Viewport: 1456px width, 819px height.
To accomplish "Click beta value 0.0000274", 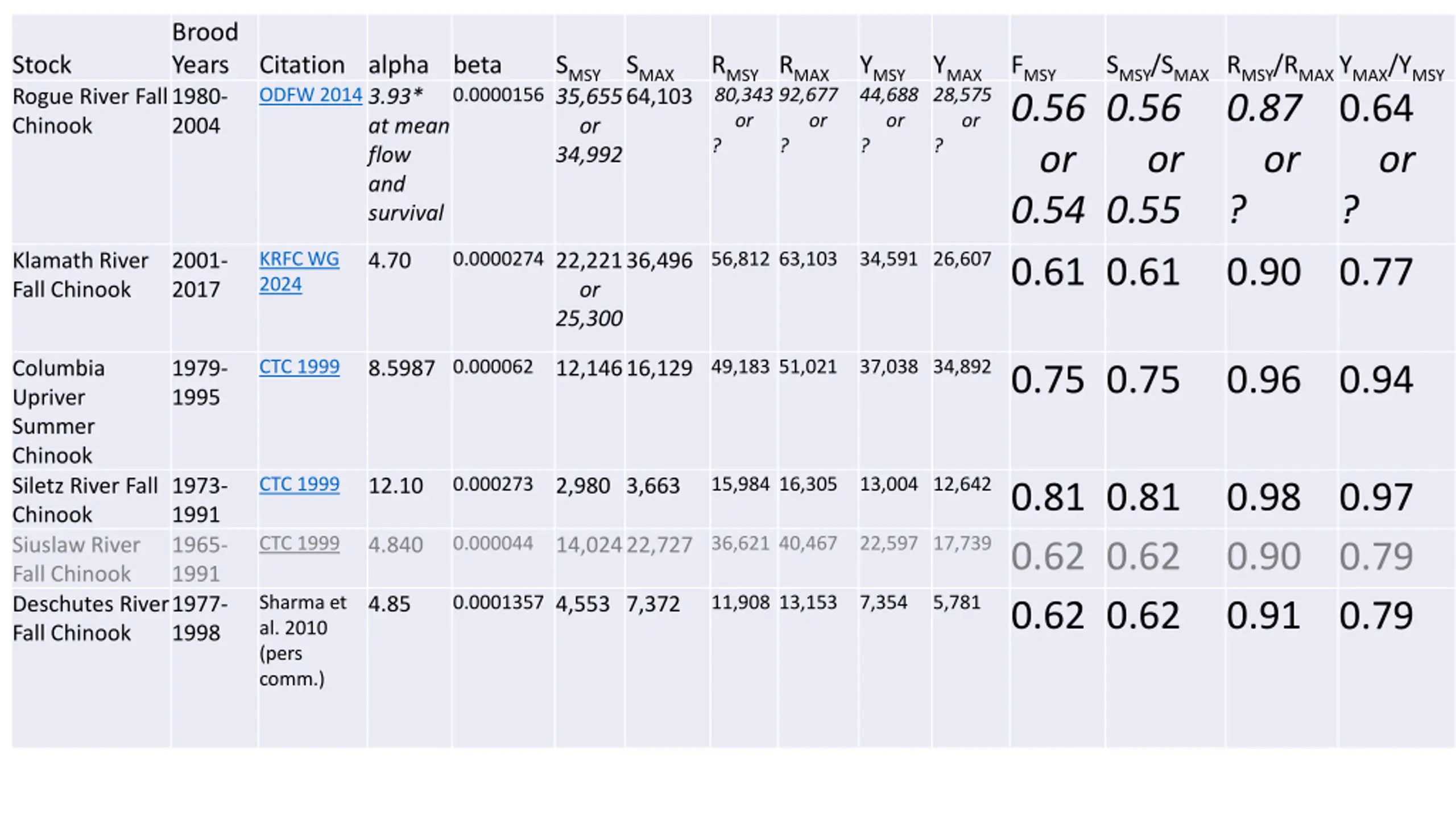I will tap(498, 259).
